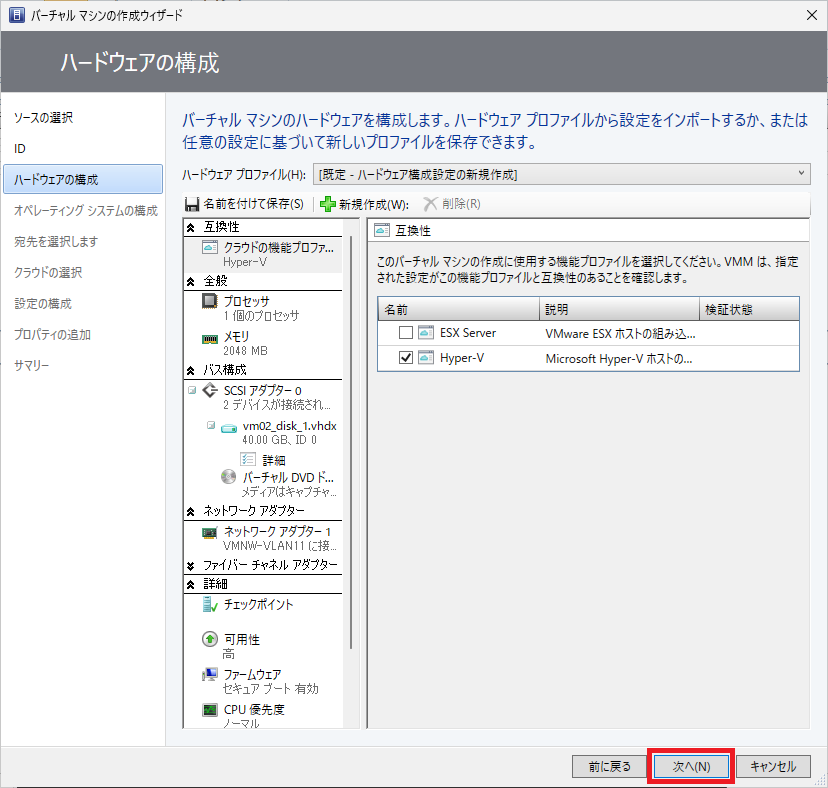Go to 宛先を選択します step
The image size is (828, 788).
pyautogui.click(x=56, y=242)
